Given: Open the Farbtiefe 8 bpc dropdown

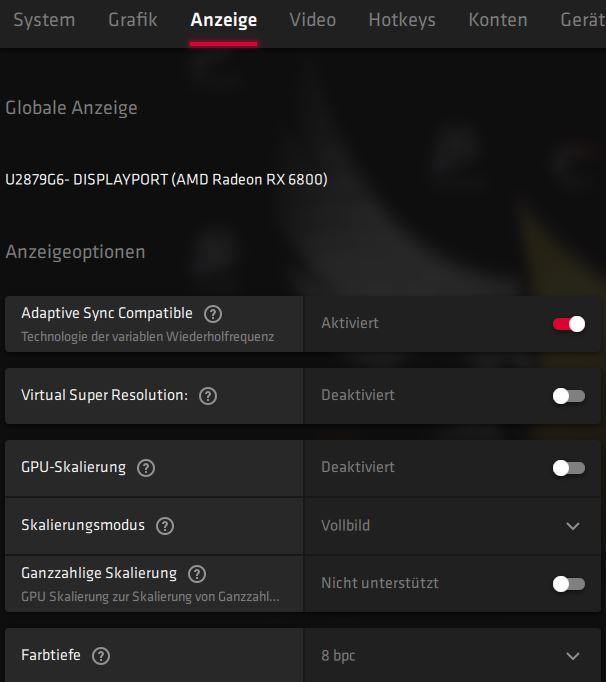Looking at the screenshot, I should click(452, 655).
